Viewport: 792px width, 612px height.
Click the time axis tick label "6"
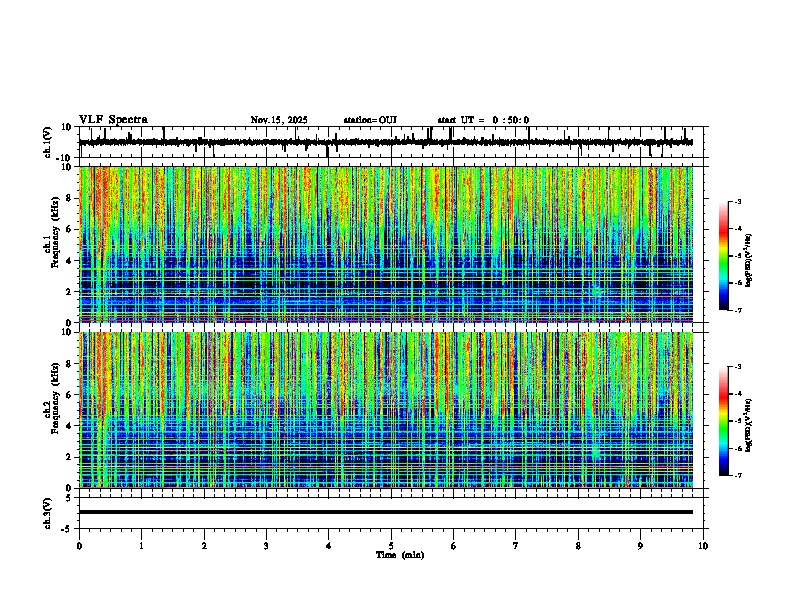(x=454, y=546)
